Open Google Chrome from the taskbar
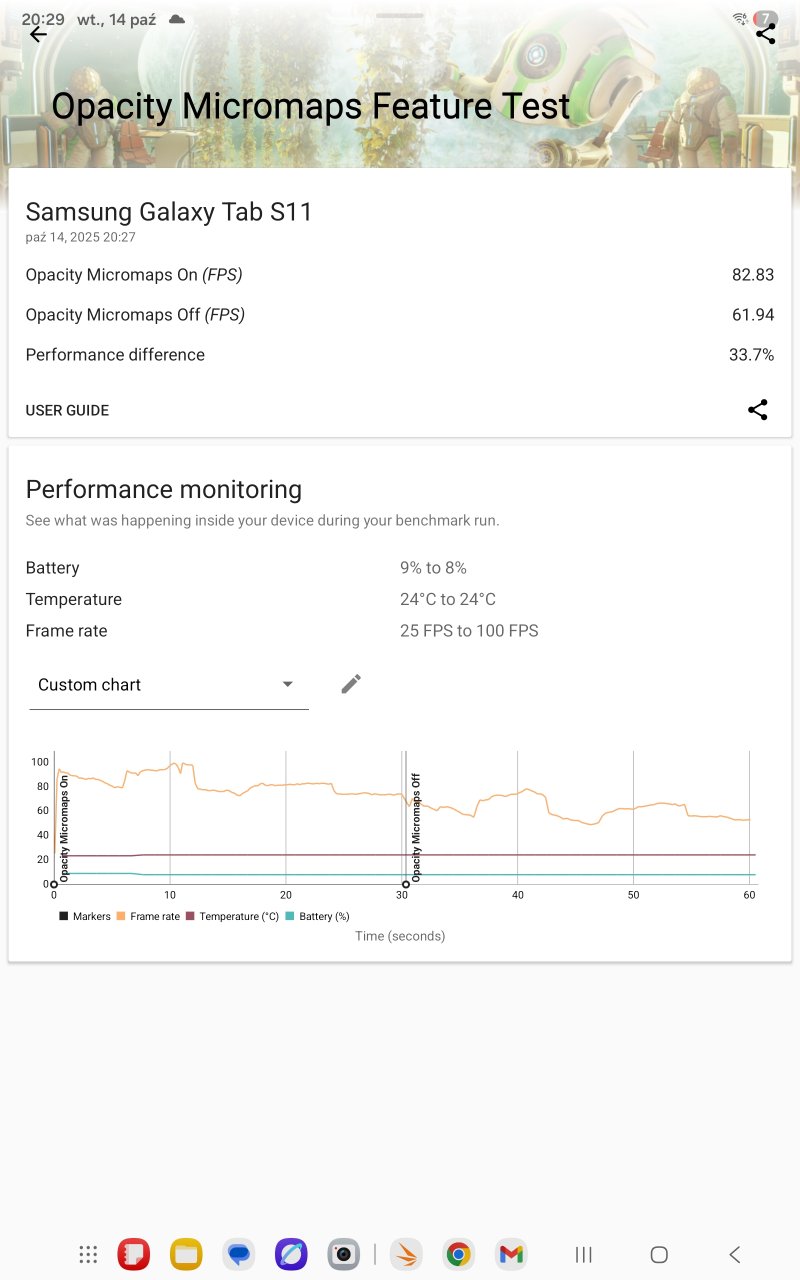The image size is (800, 1280). 459,1254
